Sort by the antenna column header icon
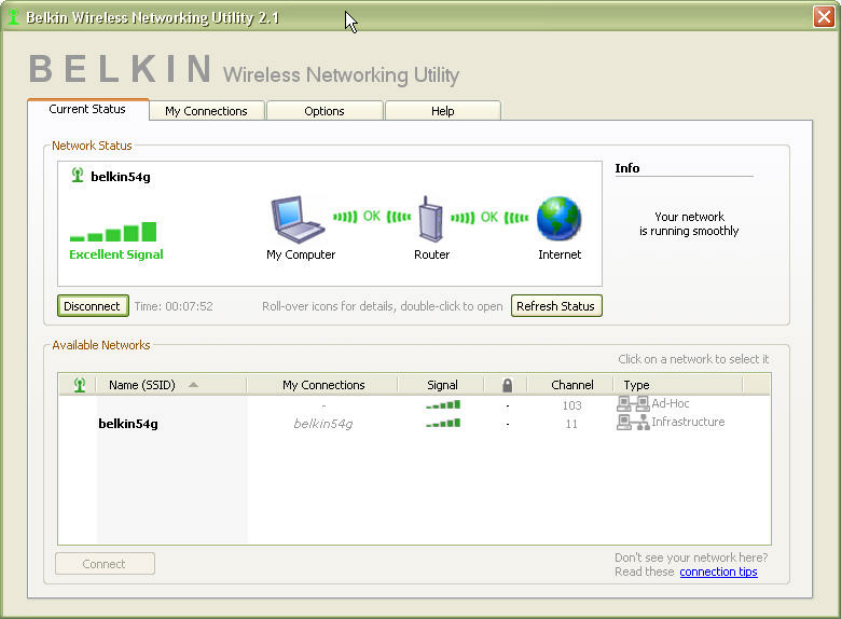Screen dimensions: 841x619 (79, 385)
